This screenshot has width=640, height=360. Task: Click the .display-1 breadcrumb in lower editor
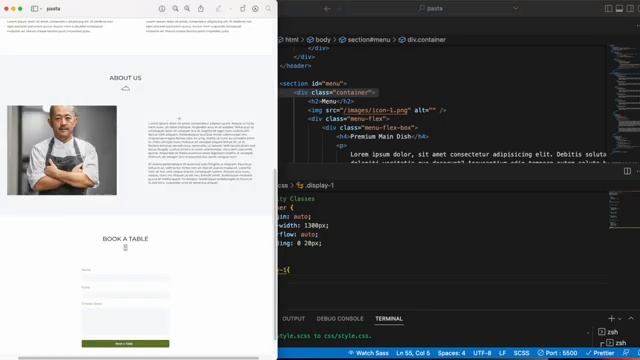point(316,185)
